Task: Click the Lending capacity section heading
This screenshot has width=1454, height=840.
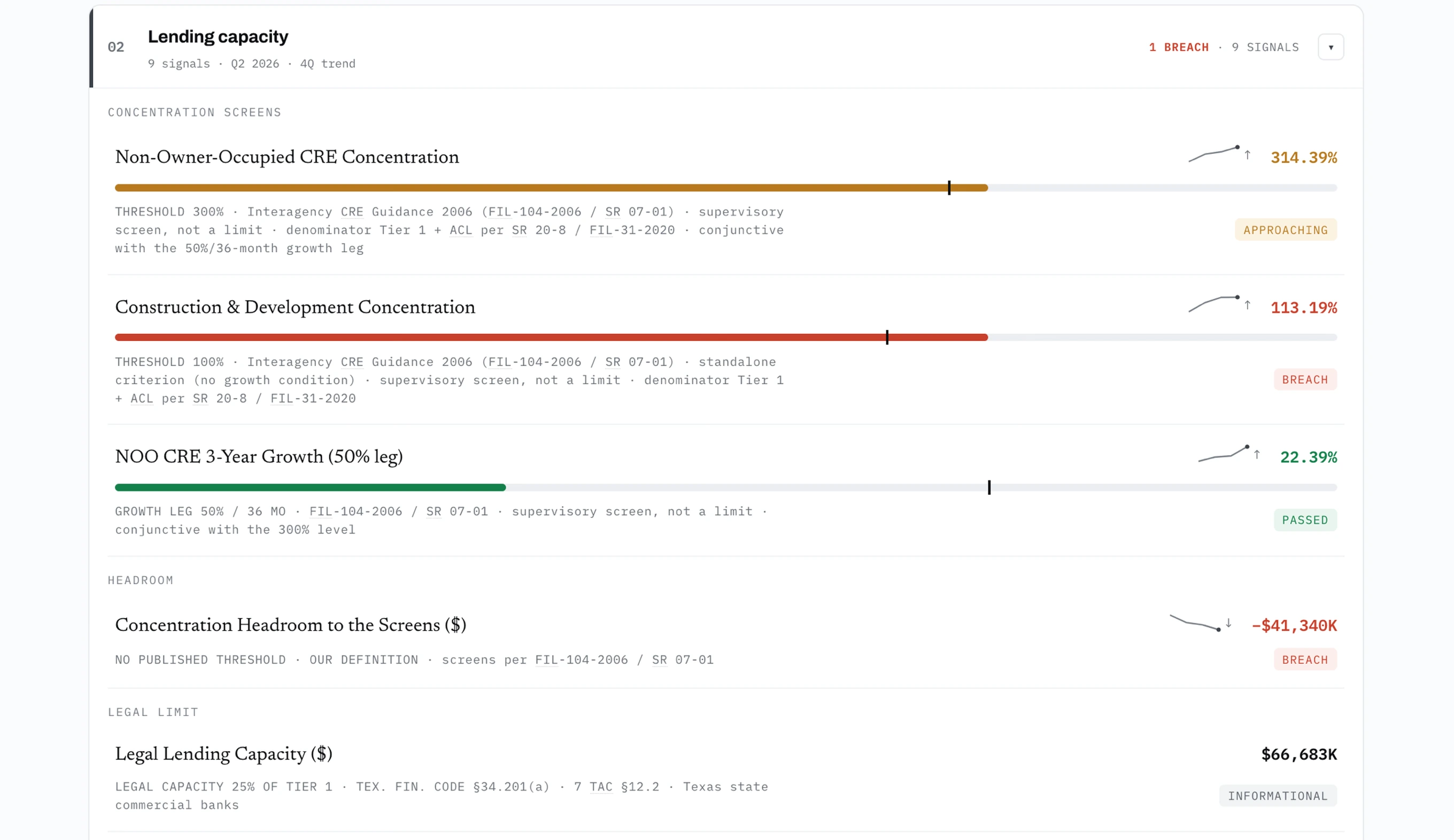Action: [218, 36]
